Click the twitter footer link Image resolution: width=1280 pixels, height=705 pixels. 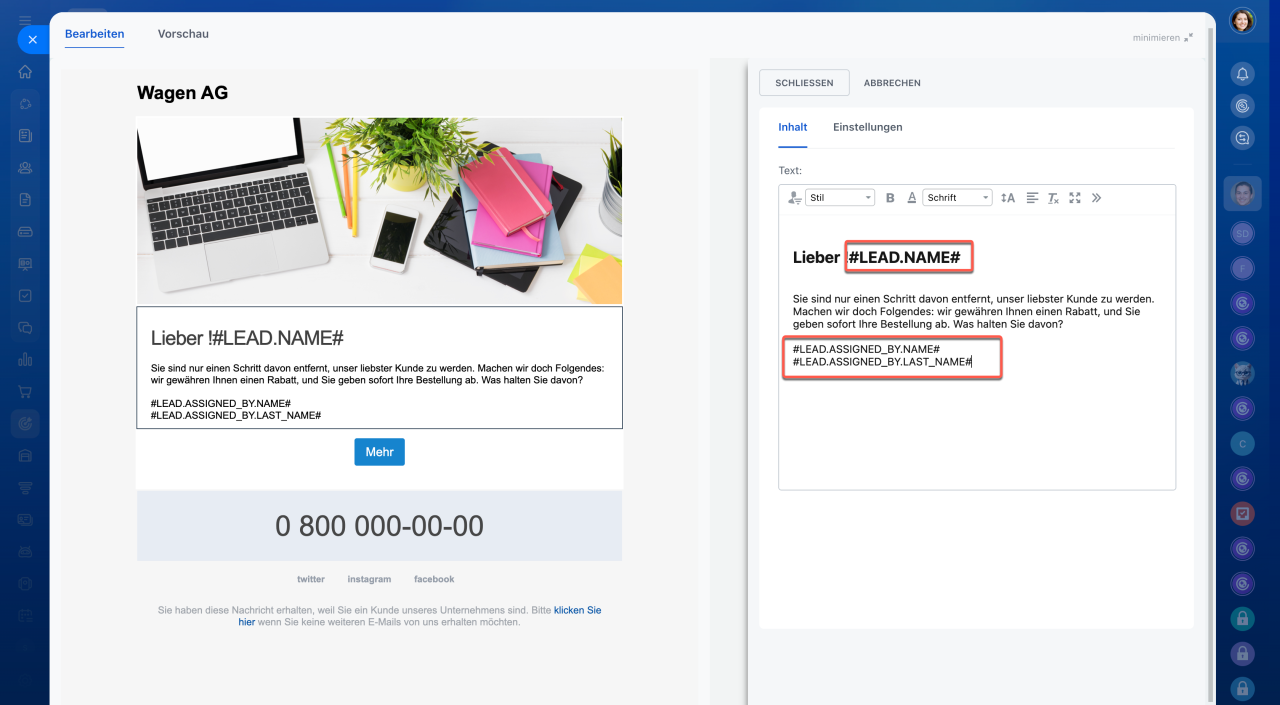point(311,580)
